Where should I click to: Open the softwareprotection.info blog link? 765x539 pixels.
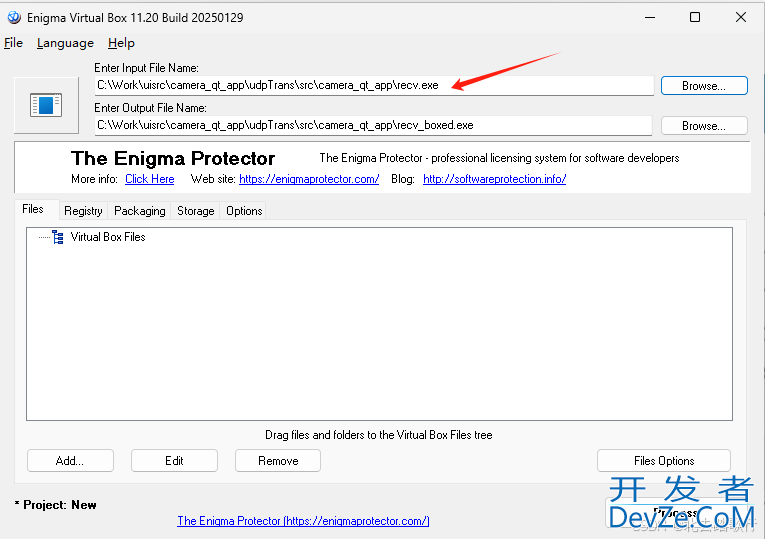click(494, 179)
